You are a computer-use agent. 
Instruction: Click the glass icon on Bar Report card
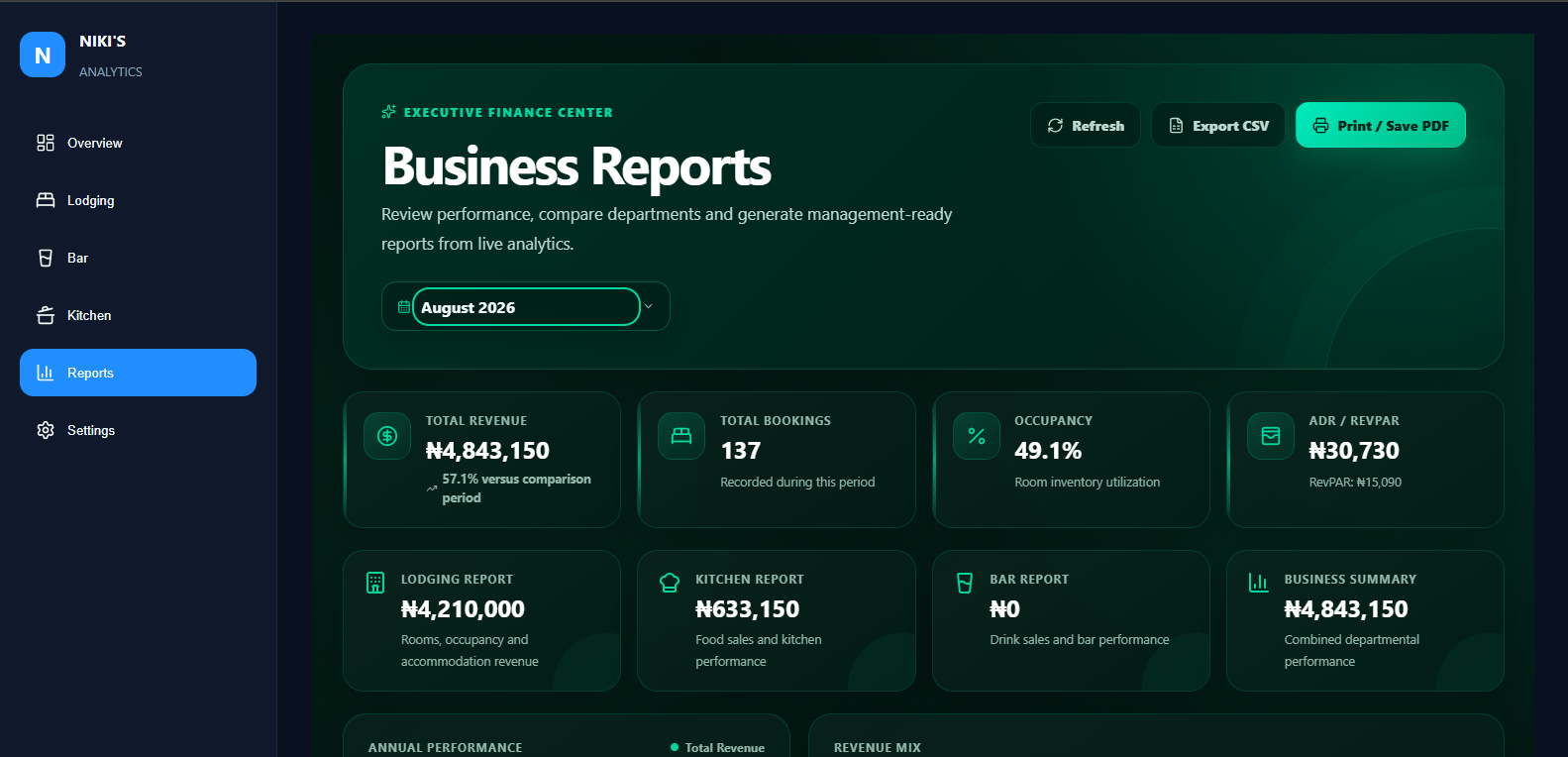point(965,583)
